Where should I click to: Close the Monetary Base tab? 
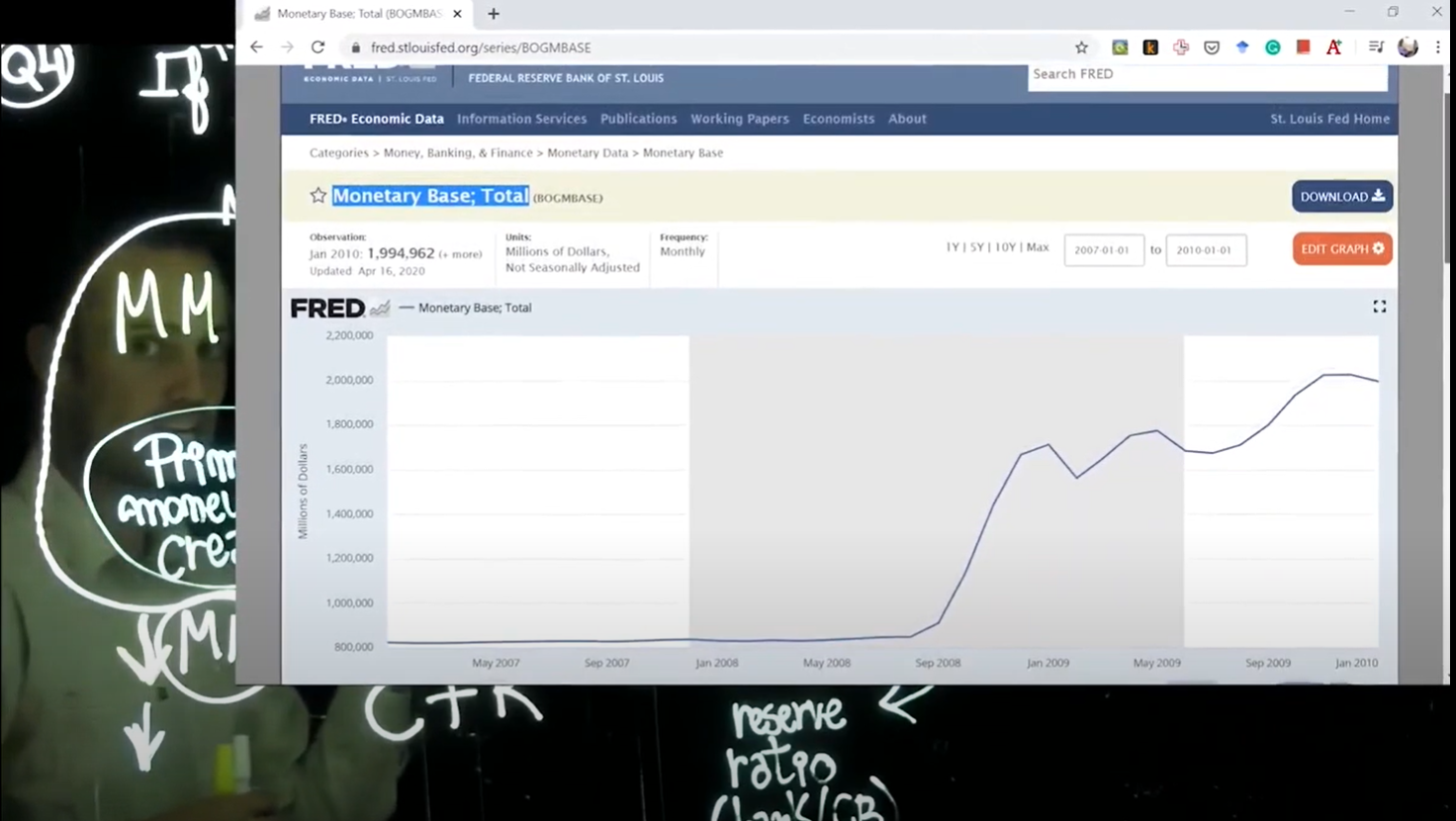point(457,14)
